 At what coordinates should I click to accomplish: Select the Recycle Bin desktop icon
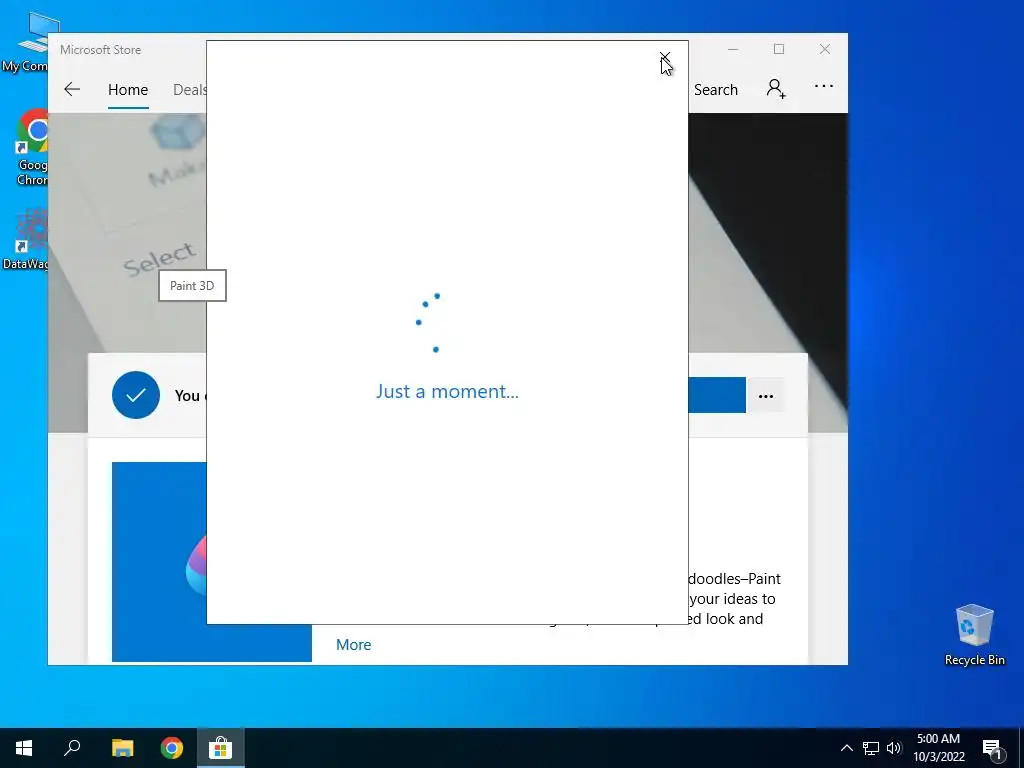coord(974,634)
